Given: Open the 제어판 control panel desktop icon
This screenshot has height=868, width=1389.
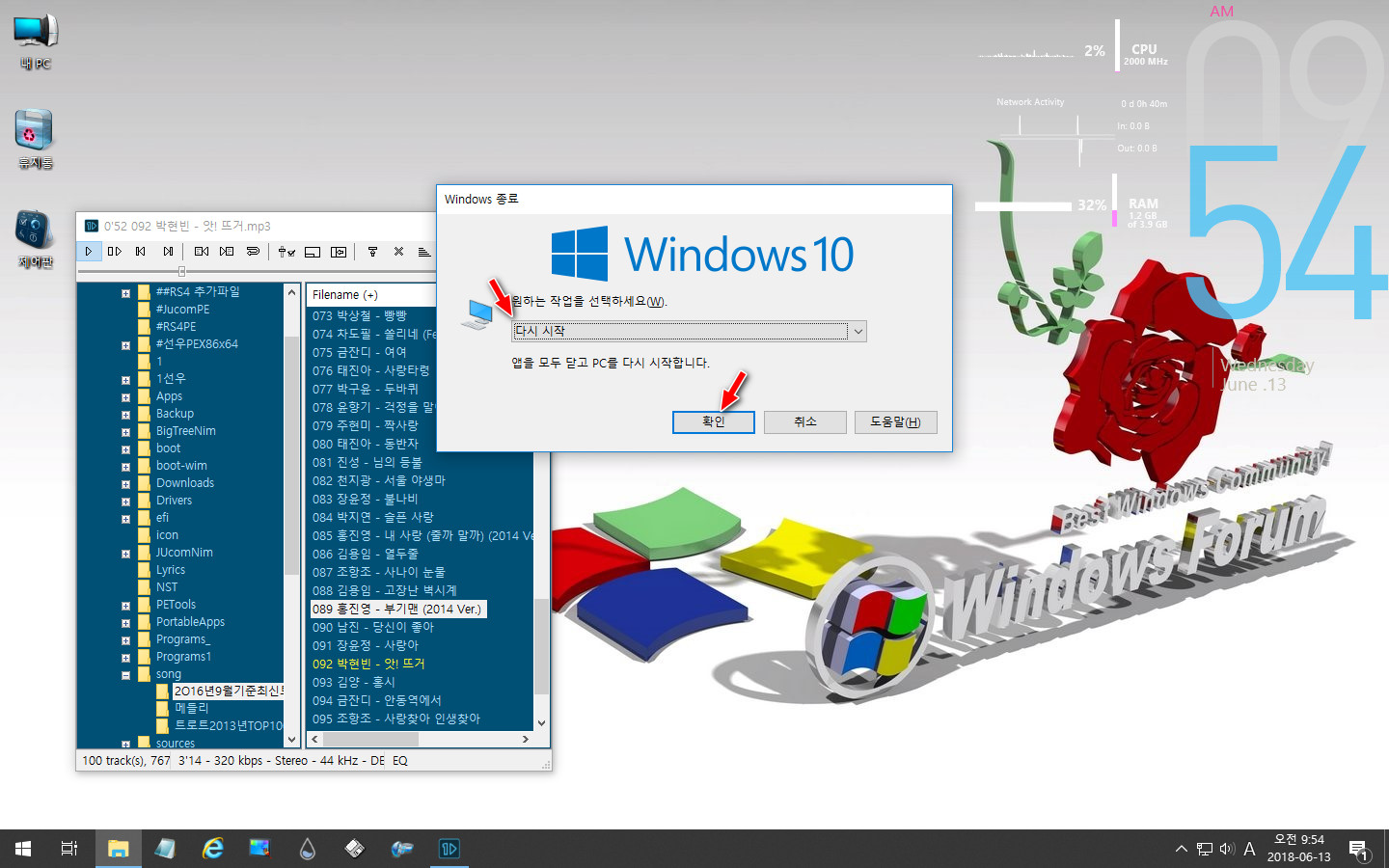Looking at the screenshot, I should (35, 239).
